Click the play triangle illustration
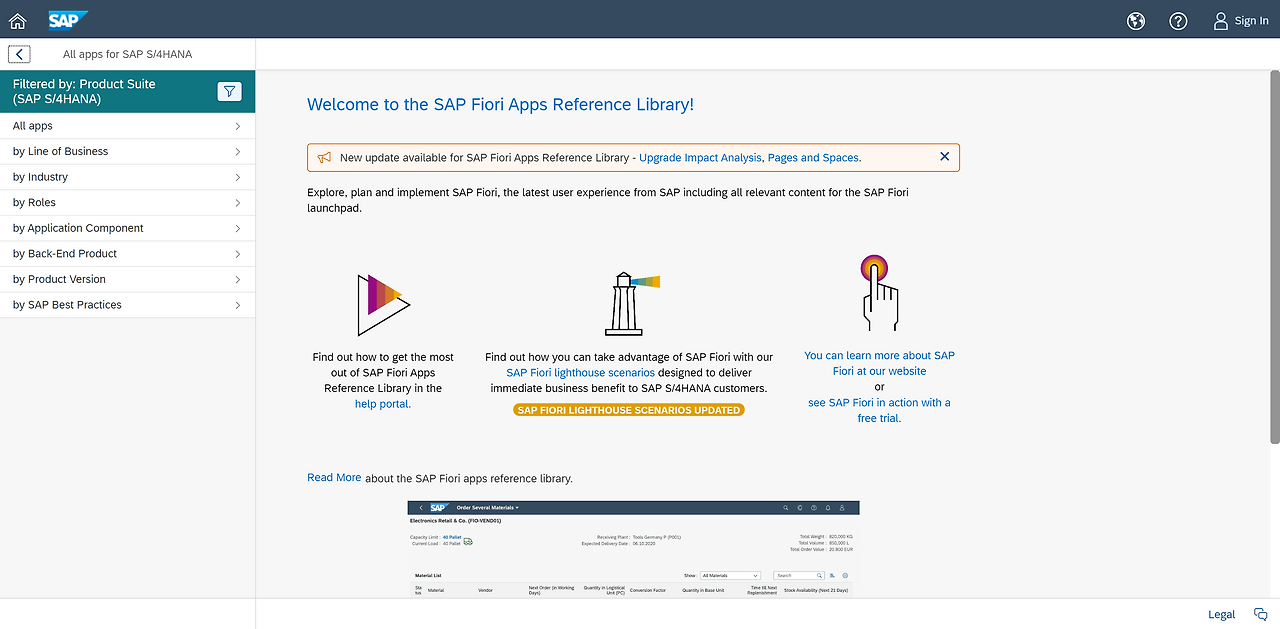This screenshot has width=1280, height=629. pos(382,304)
